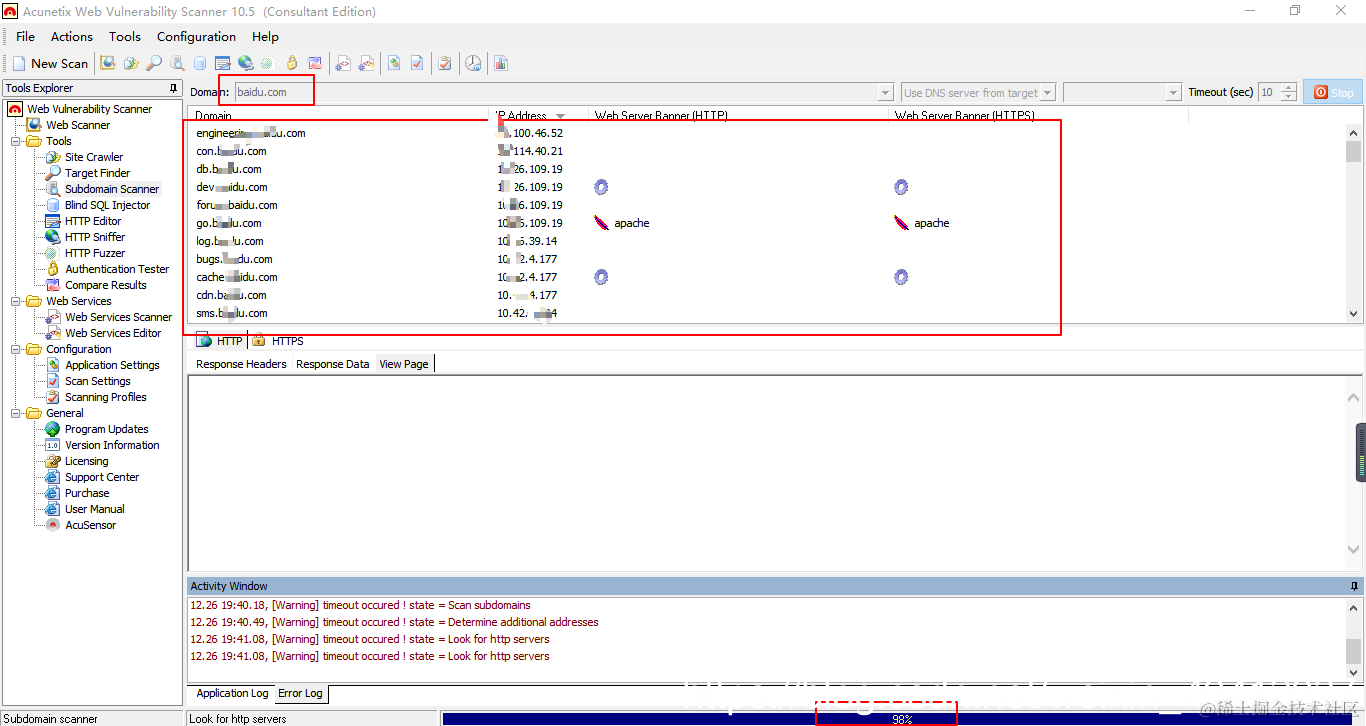Image resolution: width=1366 pixels, height=726 pixels.
Task: Open Web Services Scanner toolbar icon
Action: click(343, 63)
